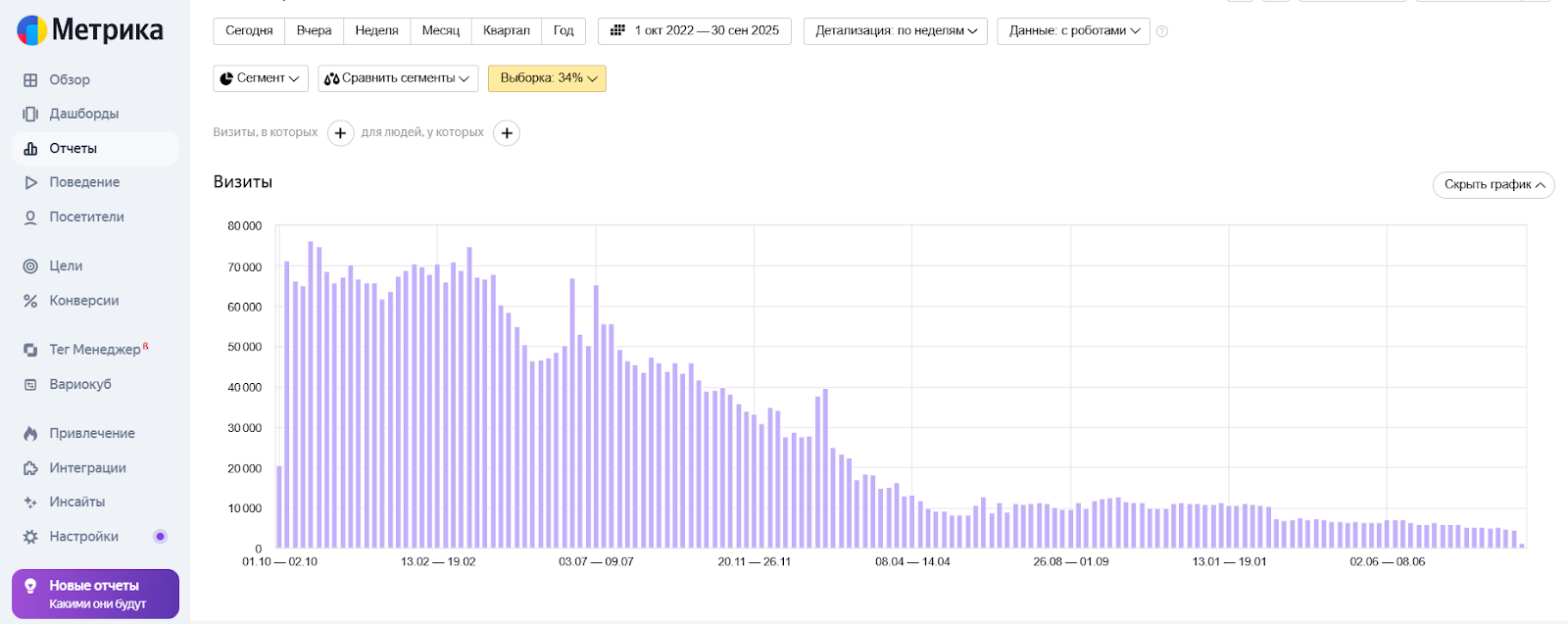Viewport: 1568px width, 624px height.
Task: Open the Новые отчеты banner
Action: [x=95, y=594]
